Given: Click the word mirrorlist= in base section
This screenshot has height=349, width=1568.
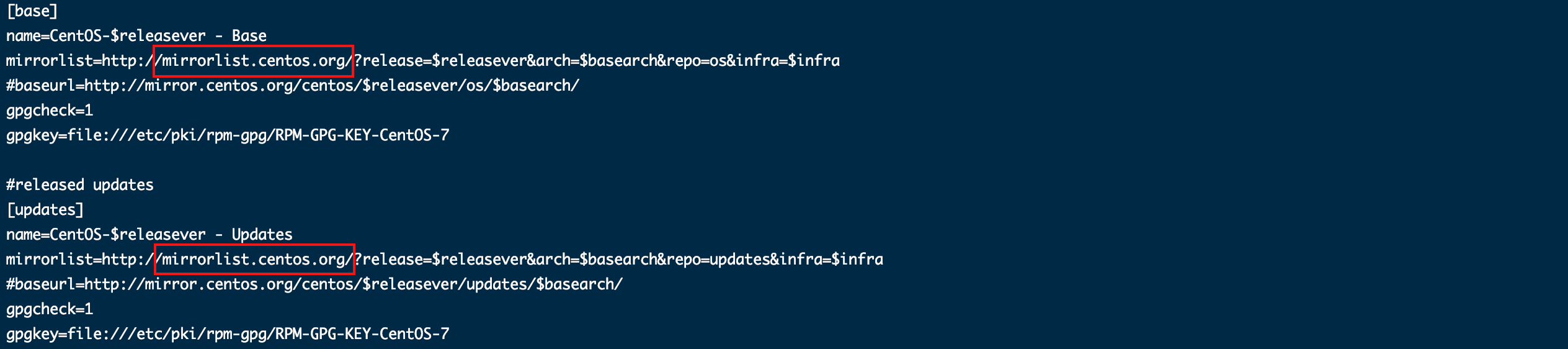Looking at the screenshot, I should [54, 61].
